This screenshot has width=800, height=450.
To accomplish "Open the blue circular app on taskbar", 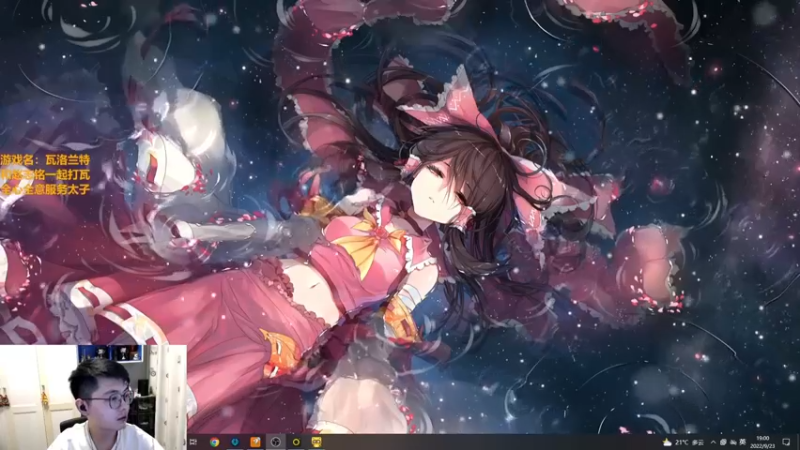I will click(235, 442).
